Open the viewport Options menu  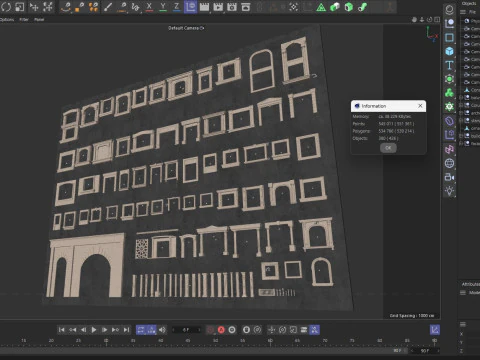click(x=7, y=20)
